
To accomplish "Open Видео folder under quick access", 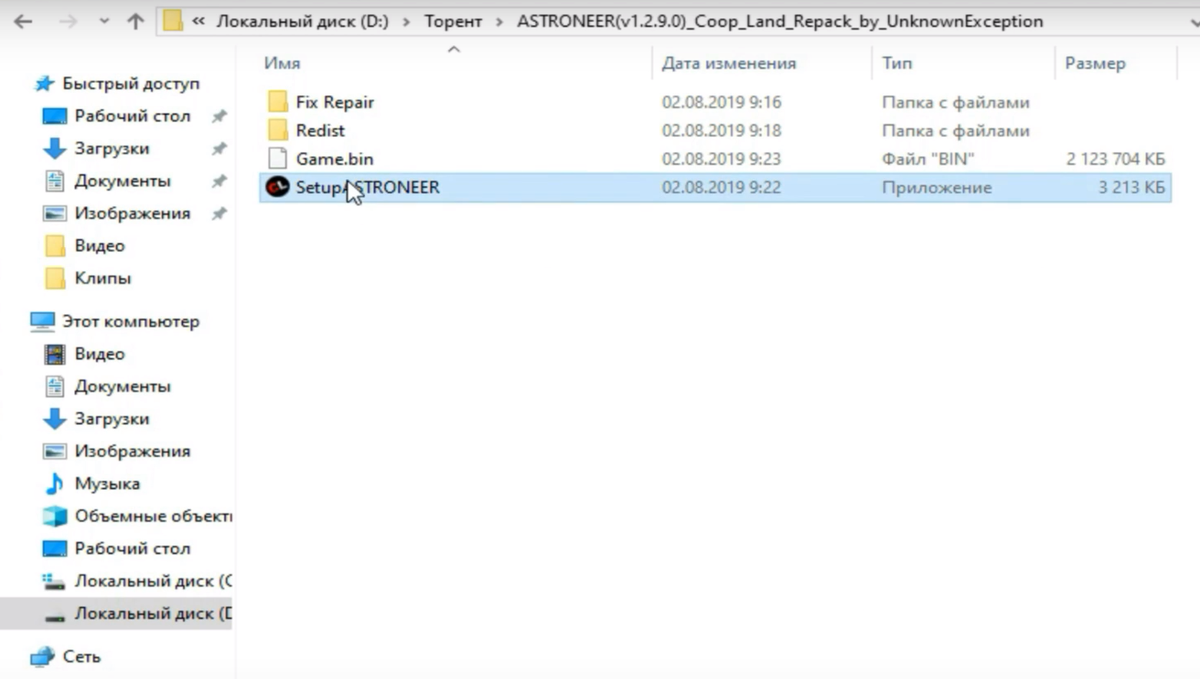I will (x=100, y=245).
